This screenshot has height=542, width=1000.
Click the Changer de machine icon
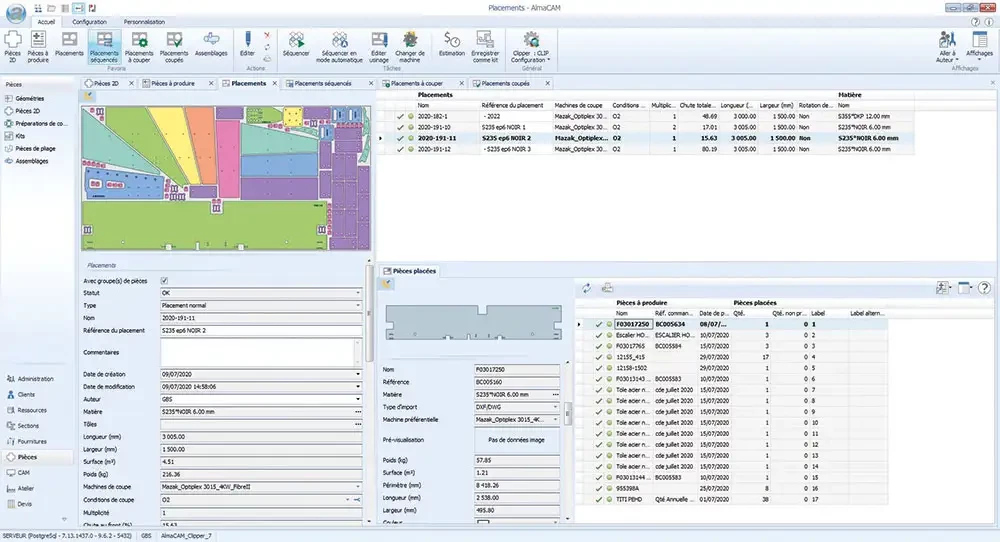(410, 43)
